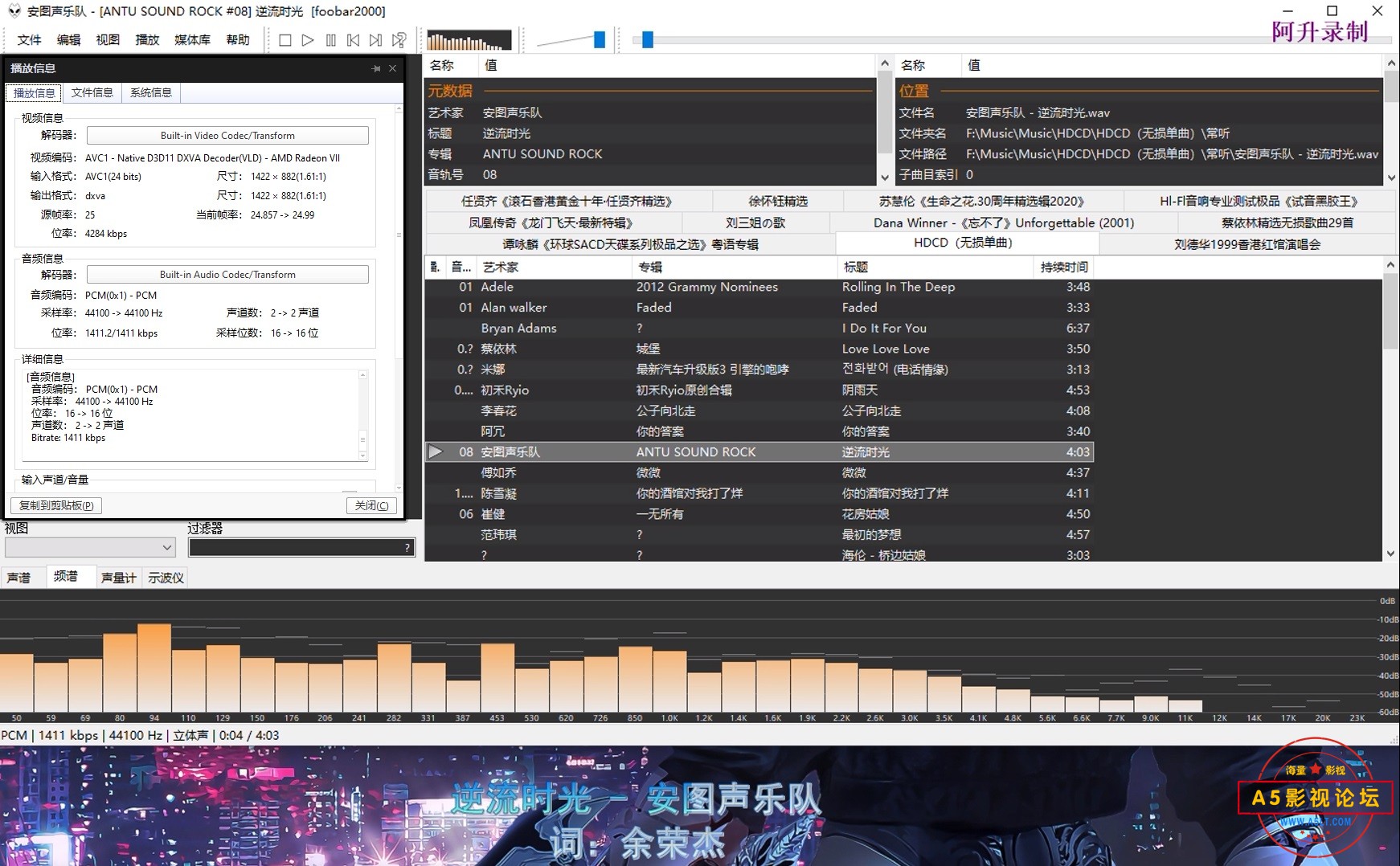Switch to the 文件信息 tab

point(92,93)
